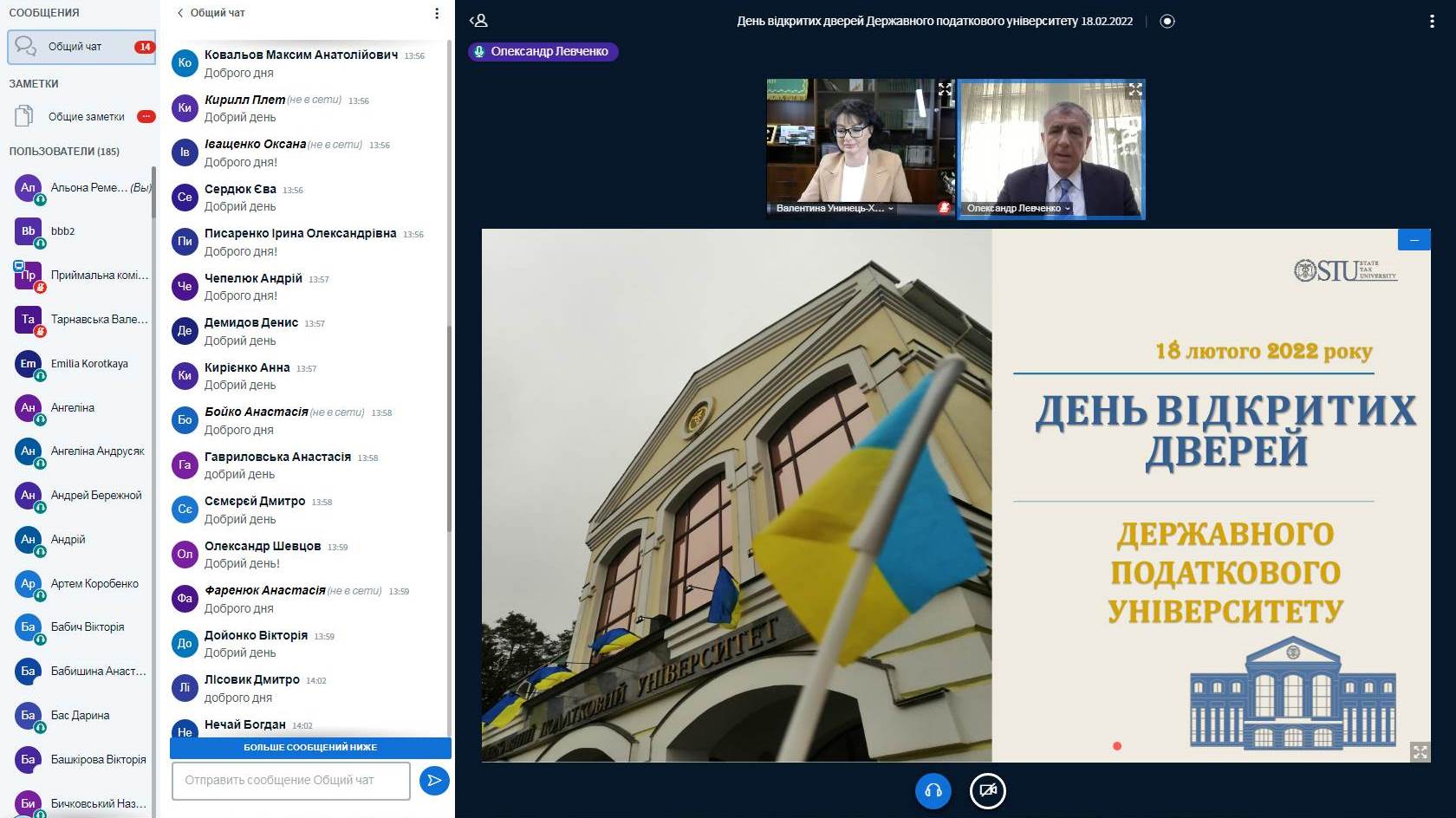This screenshot has width=1456, height=818.
Task: Click the Bb avatar of bbb2
Action: click(28, 230)
